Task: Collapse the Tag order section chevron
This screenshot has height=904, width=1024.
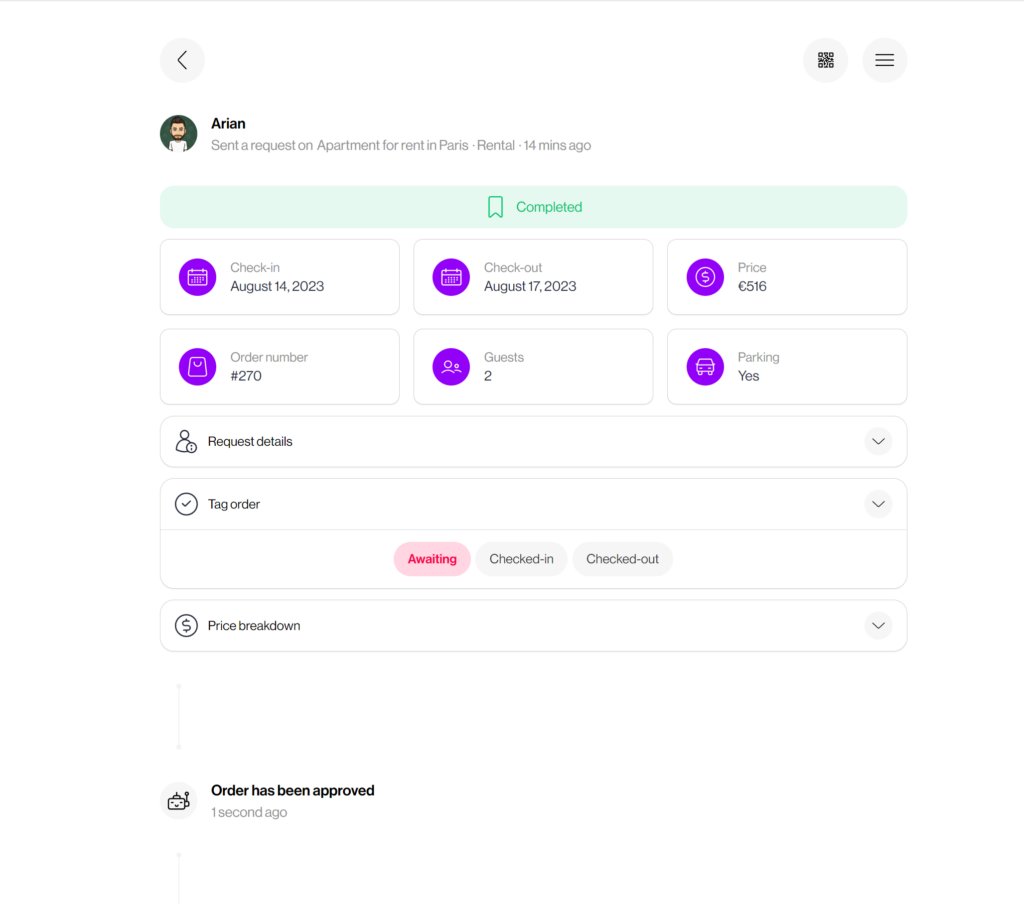Action: coord(878,504)
